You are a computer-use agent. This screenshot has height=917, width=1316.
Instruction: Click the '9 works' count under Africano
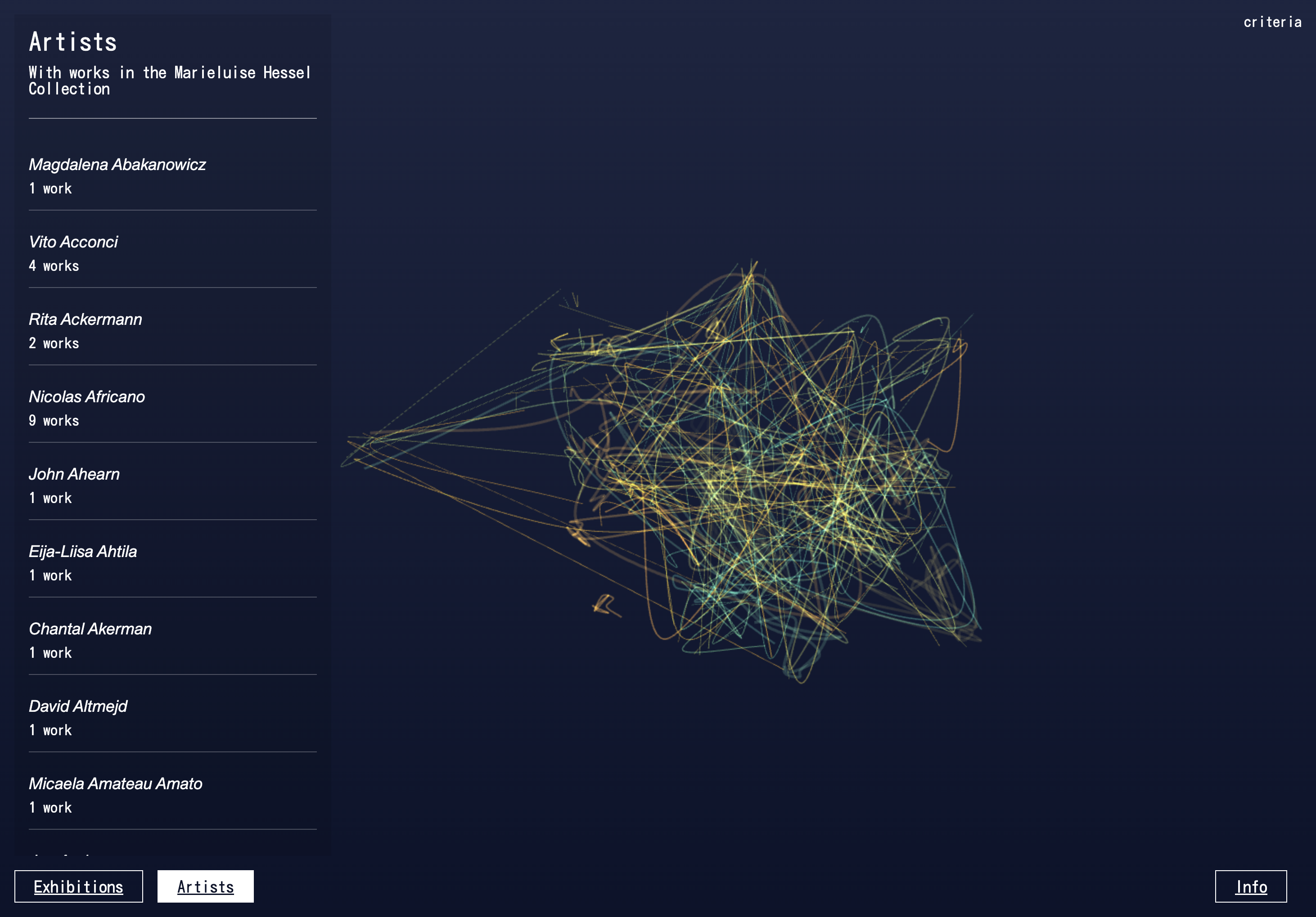pos(54,421)
